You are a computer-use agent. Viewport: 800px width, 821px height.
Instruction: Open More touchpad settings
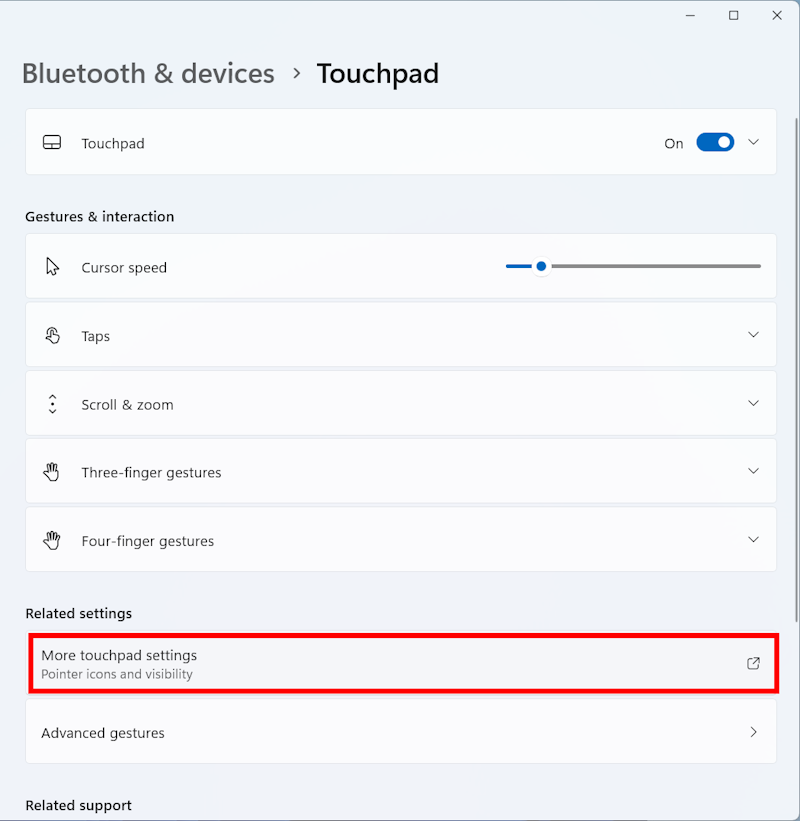click(x=403, y=663)
